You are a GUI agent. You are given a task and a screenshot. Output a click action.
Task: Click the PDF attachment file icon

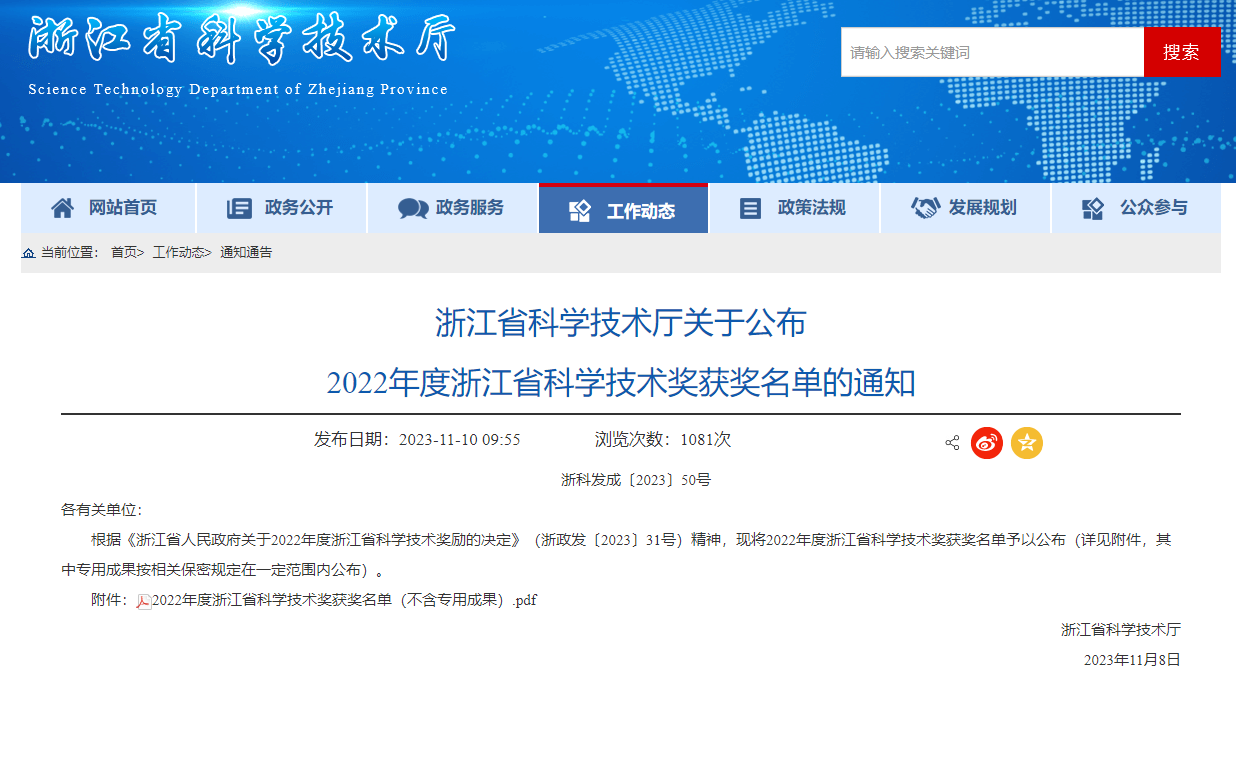point(144,601)
